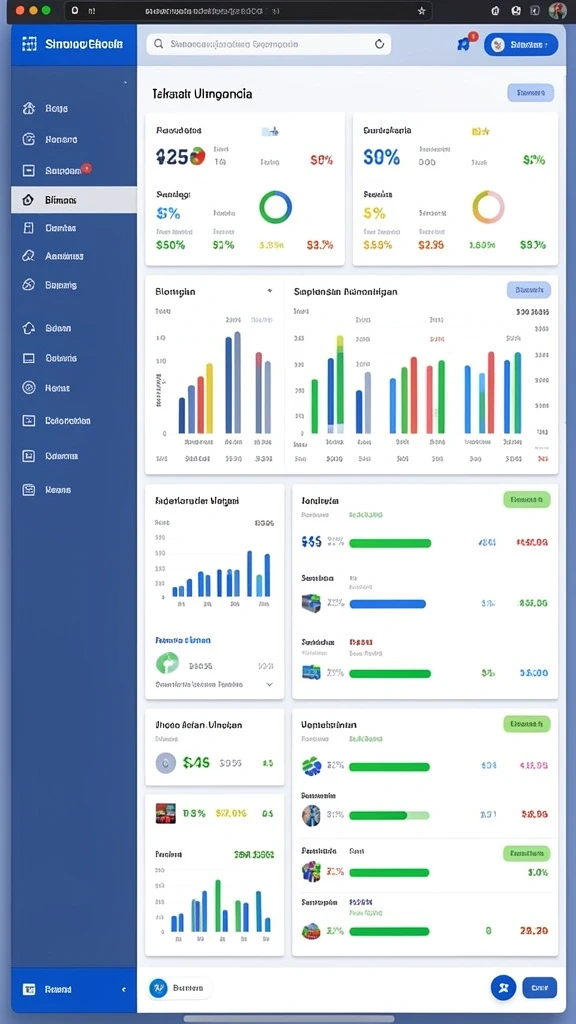Click the notification icon with red badge in header

pyautogui.click(x=464, y=44)
